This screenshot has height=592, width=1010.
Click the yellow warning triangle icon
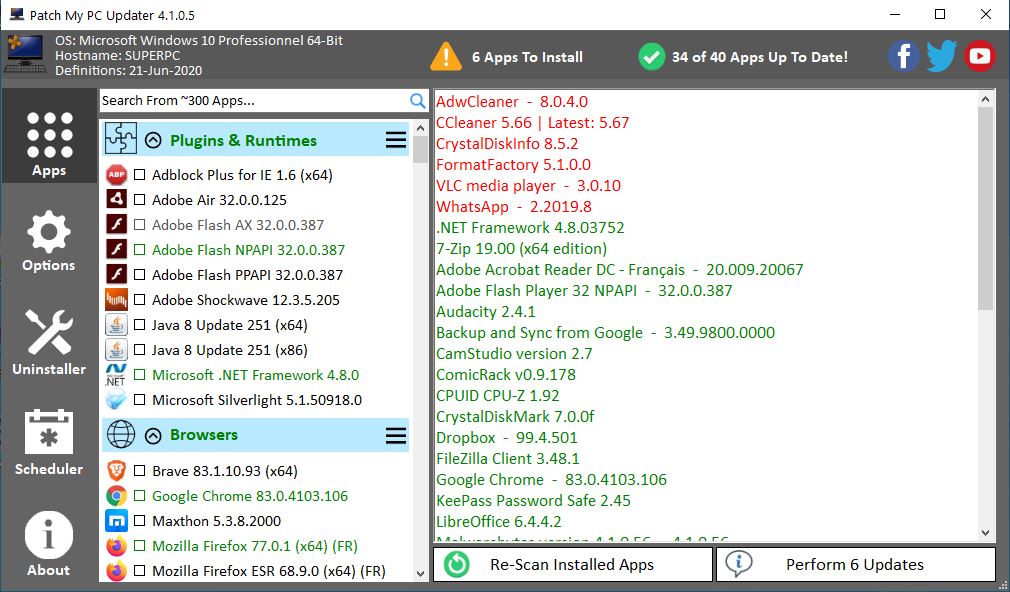tap(446, 57)
